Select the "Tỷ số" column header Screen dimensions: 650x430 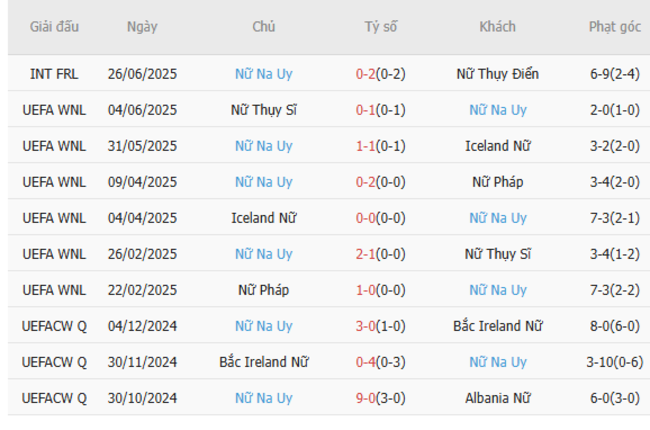click(x=380, y=27)
